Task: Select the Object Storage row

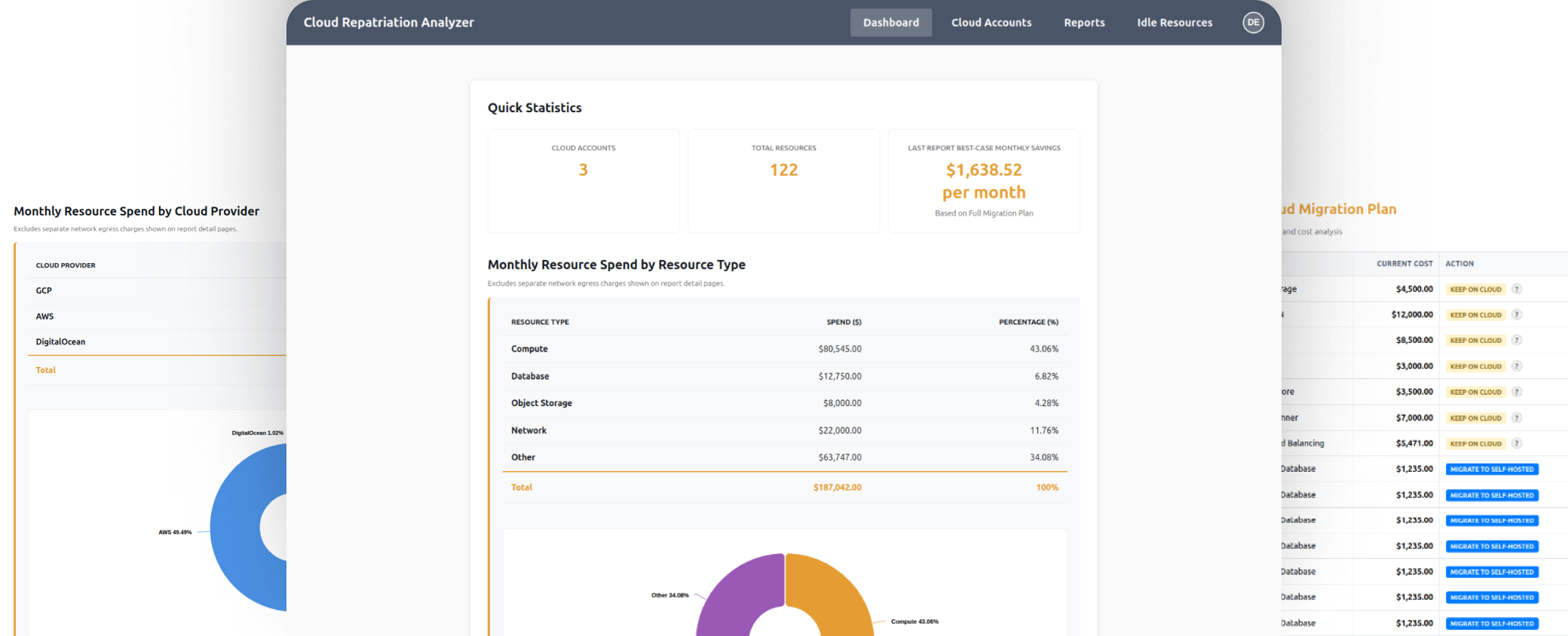Action: click(x=785, y=403)
